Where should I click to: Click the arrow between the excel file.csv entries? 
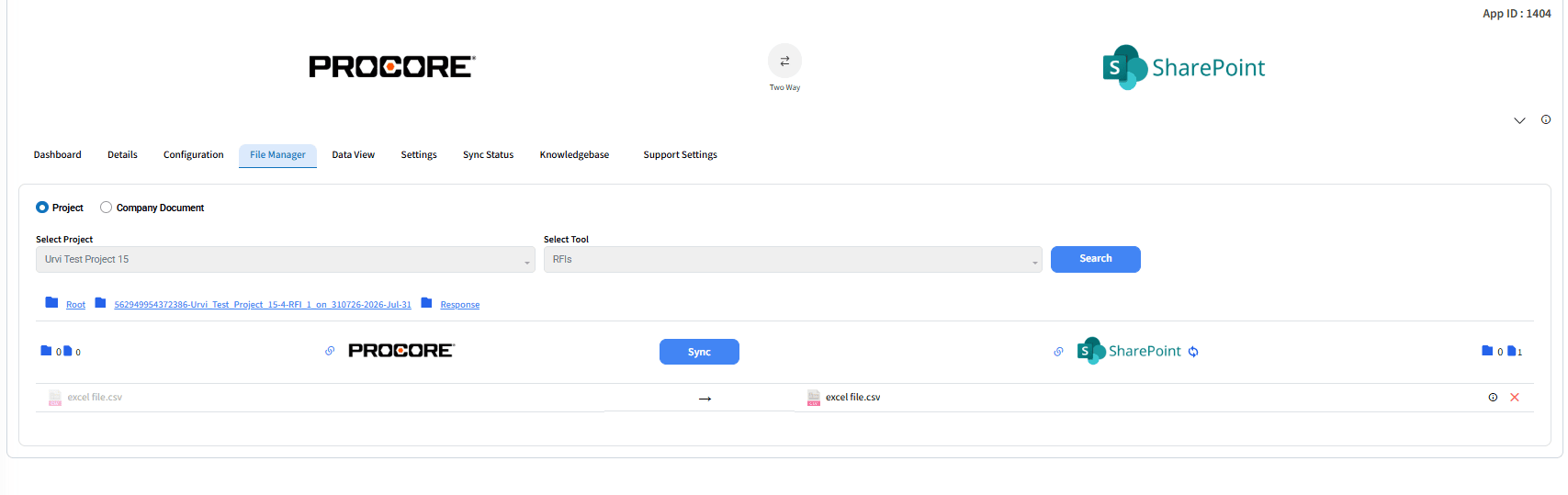click(705, 399)
